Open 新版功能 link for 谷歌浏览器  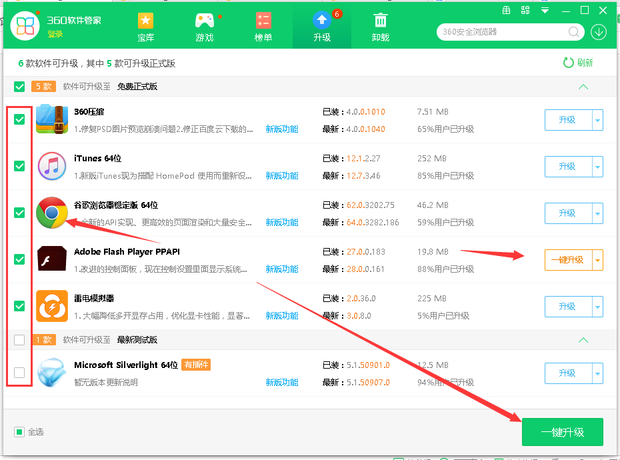(x=282, y=222)
